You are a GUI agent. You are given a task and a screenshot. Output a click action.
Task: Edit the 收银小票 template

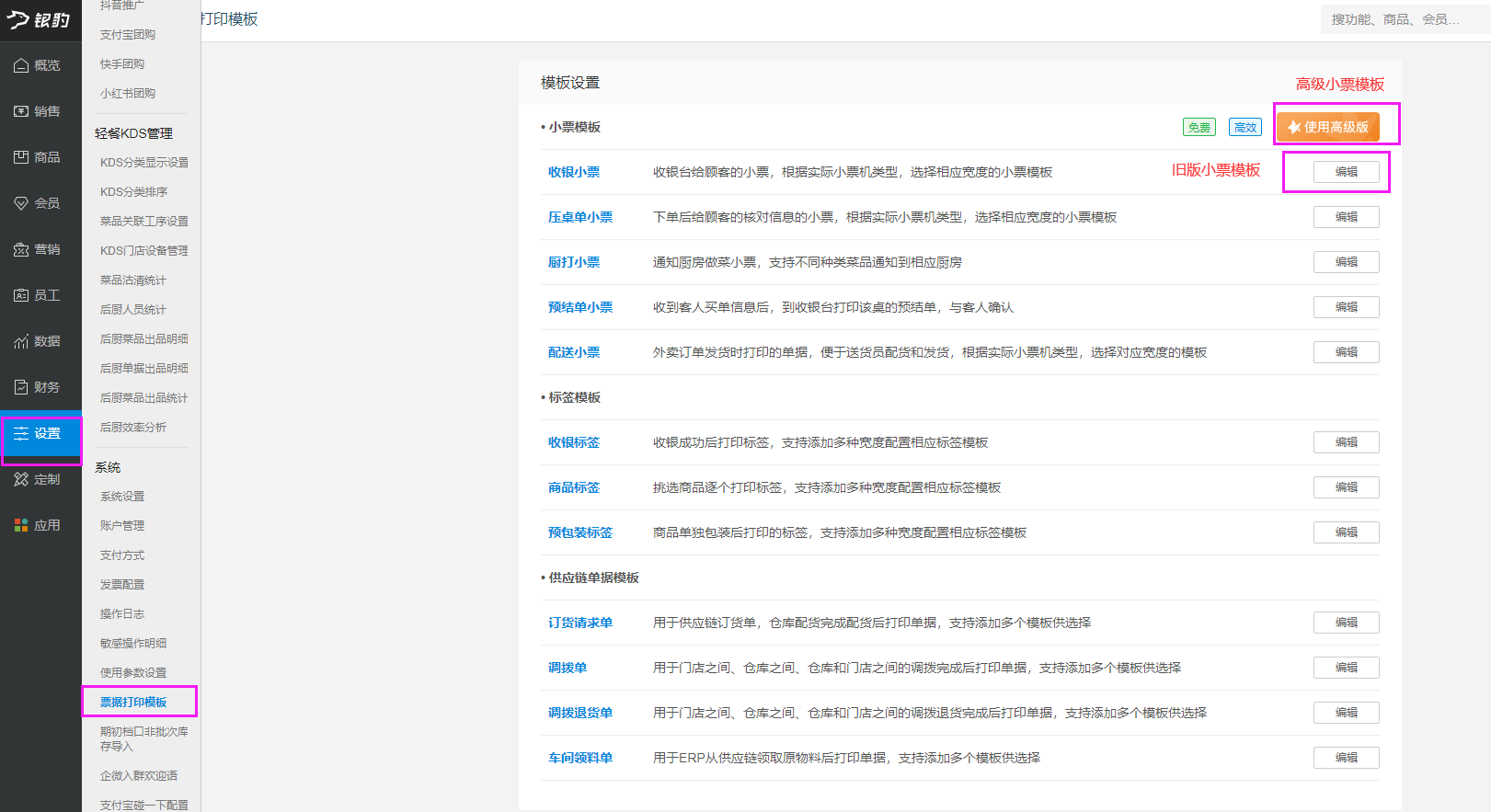1346,172
